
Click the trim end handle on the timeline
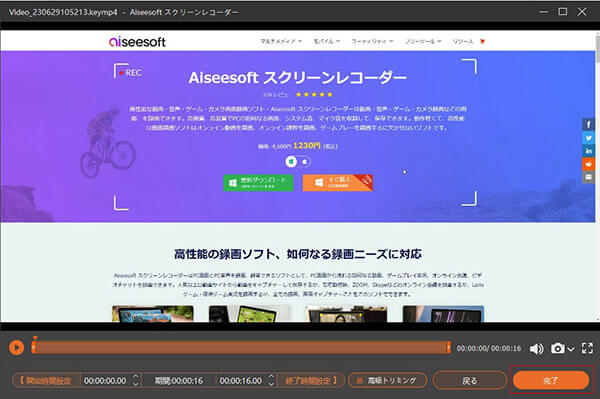[x=448, y=347]
